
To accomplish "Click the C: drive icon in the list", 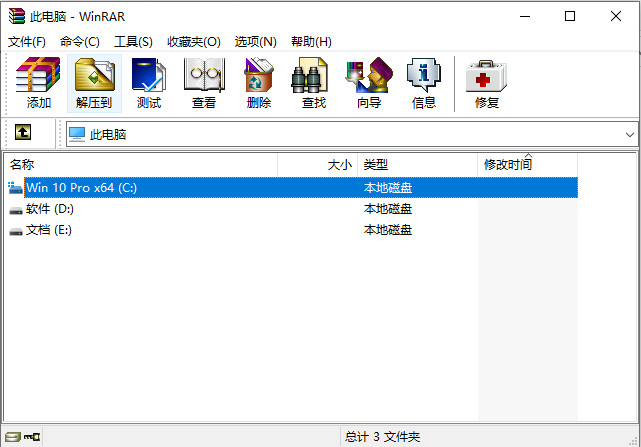I will pos(16,188).
